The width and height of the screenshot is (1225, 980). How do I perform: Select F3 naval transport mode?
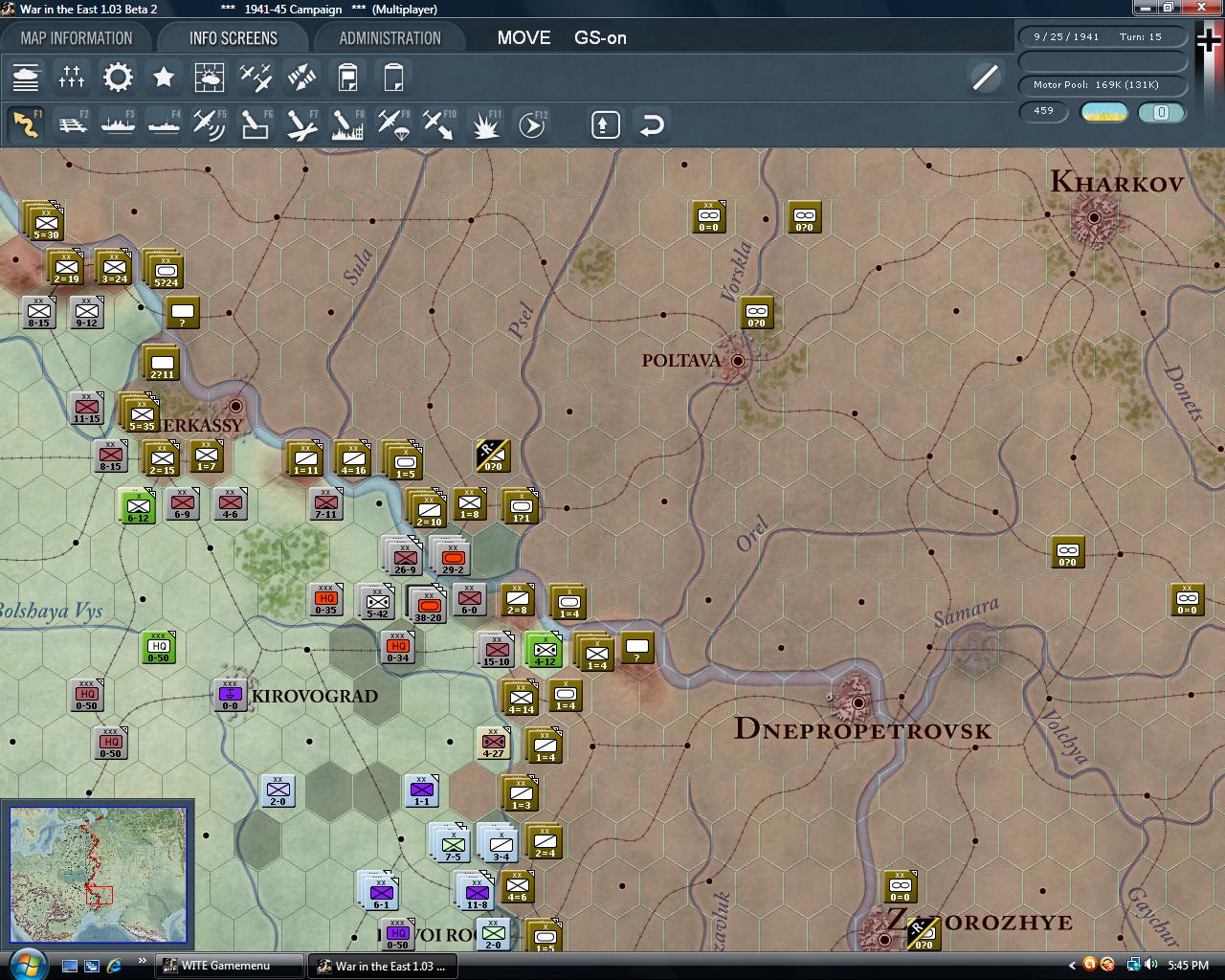pos(118,124)
